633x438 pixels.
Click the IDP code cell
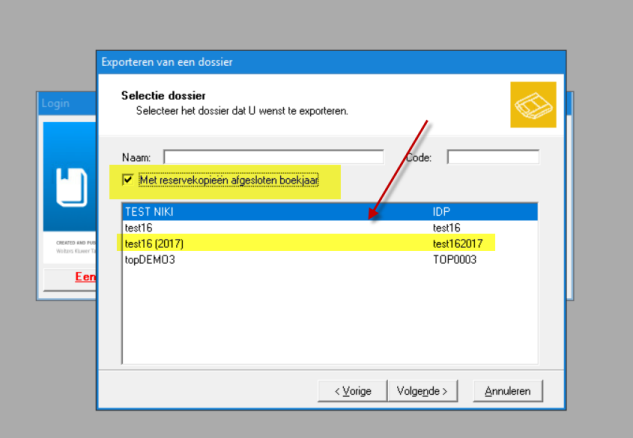[442, 212]
